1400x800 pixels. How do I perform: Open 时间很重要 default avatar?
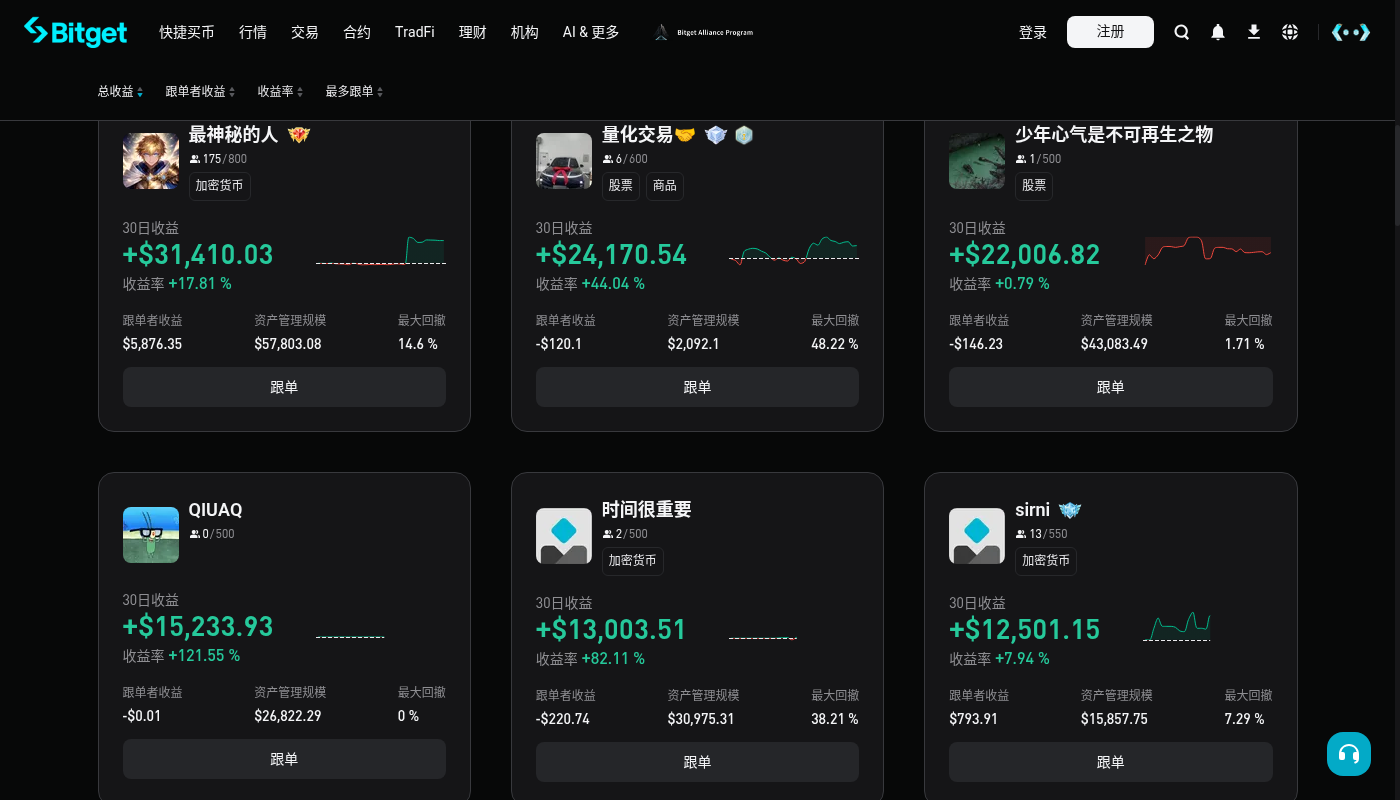564,536
